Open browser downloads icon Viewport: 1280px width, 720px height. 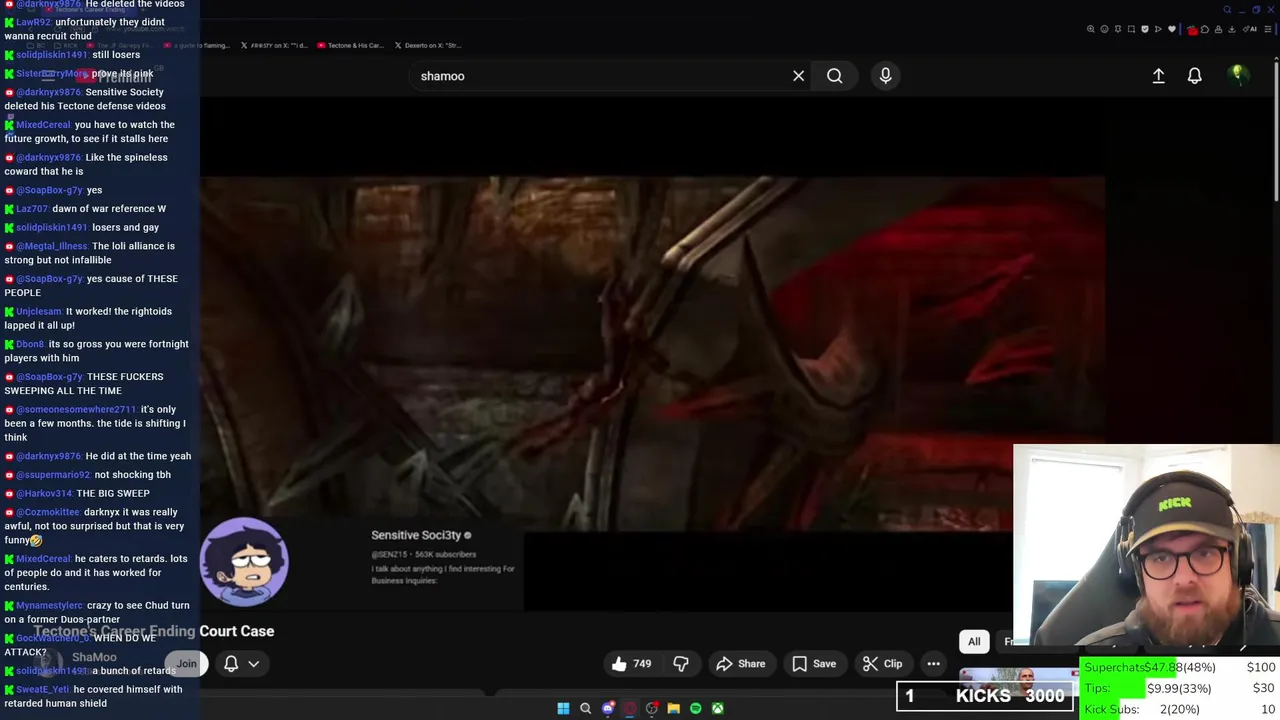1231,29
